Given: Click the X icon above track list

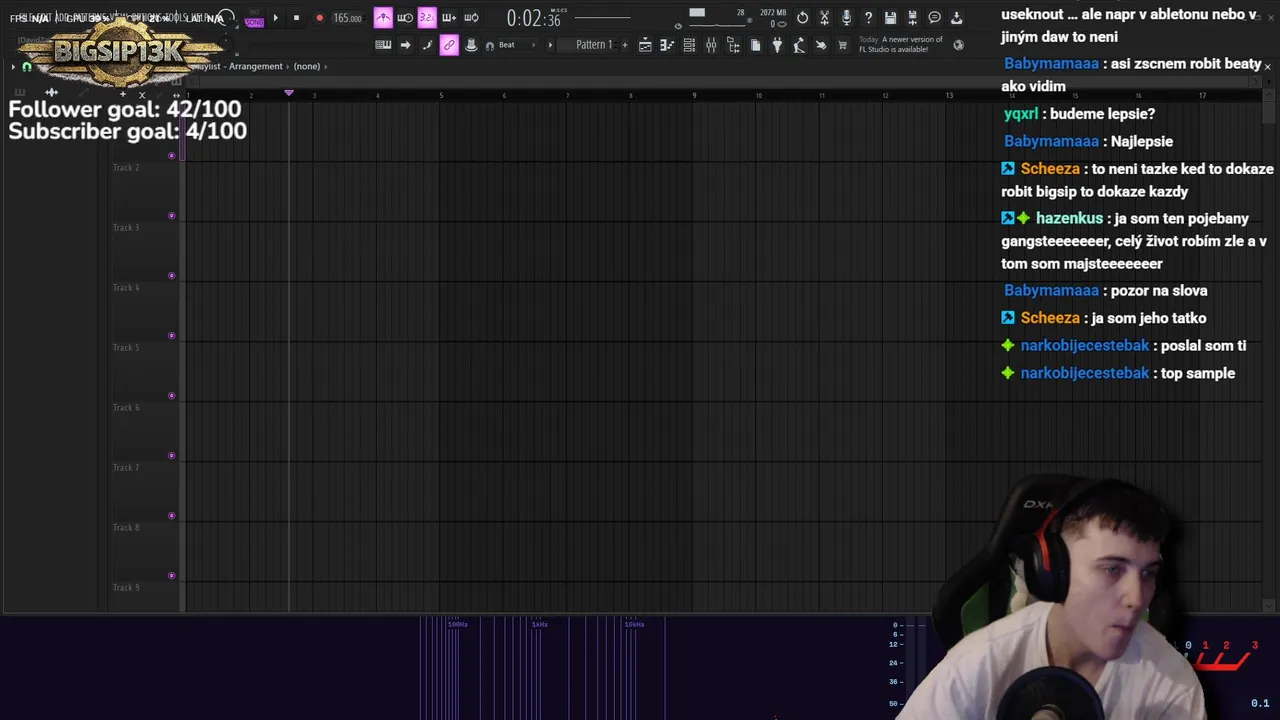Looking at the screenshot, I should pyautogui.click(x=142, y=95).
